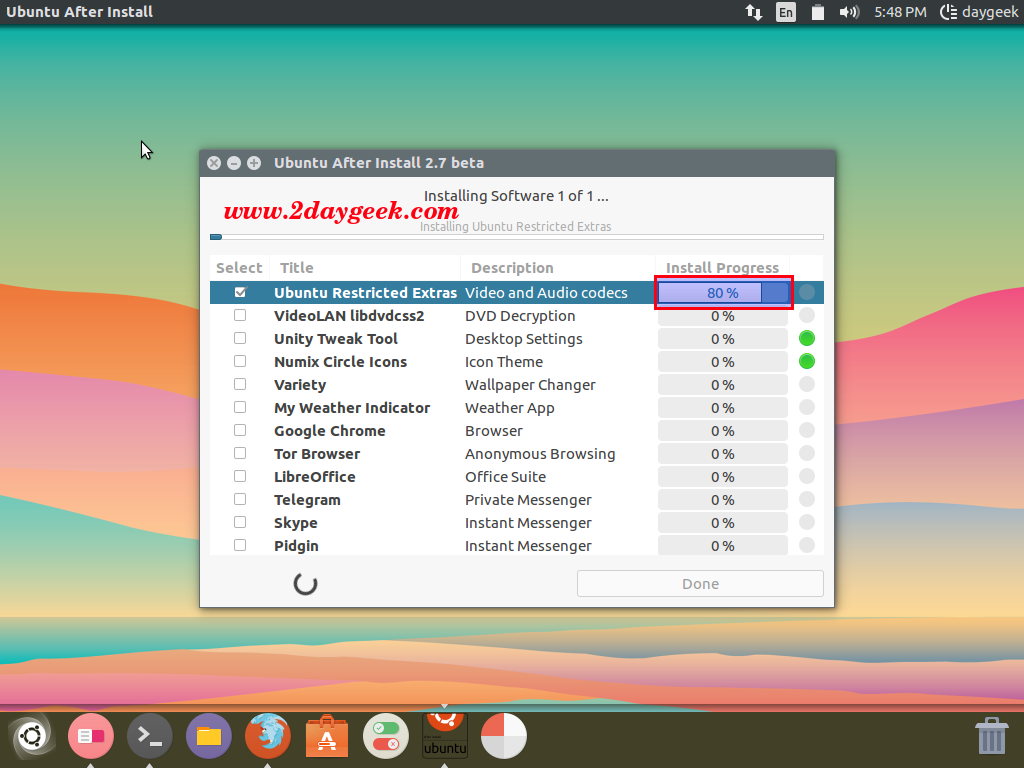Click the VideoLAN libdvdcss2 0 % progress bar
Viewport: 1024px width, 768px height.
723,315
